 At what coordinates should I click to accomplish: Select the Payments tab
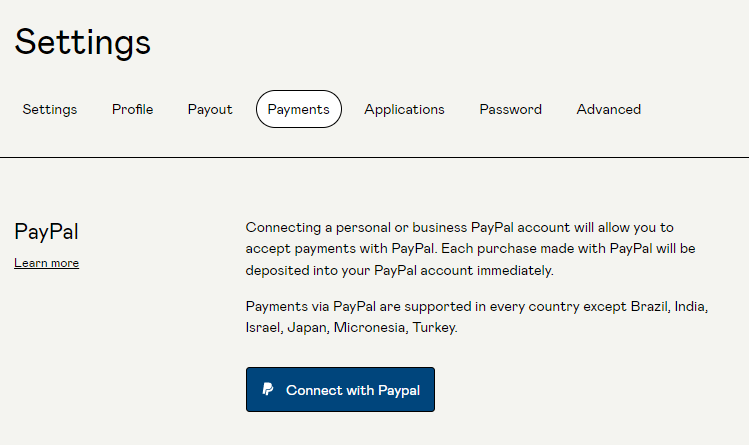coord(298,109)
